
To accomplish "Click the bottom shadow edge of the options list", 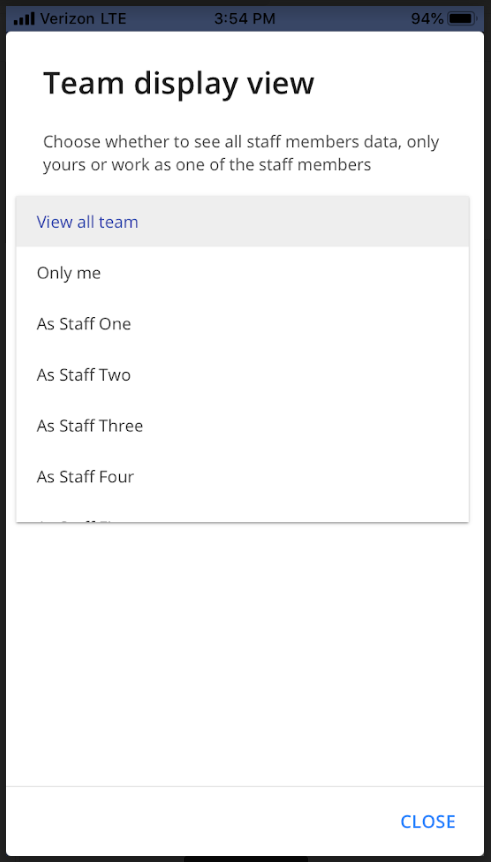I will 242,522.
